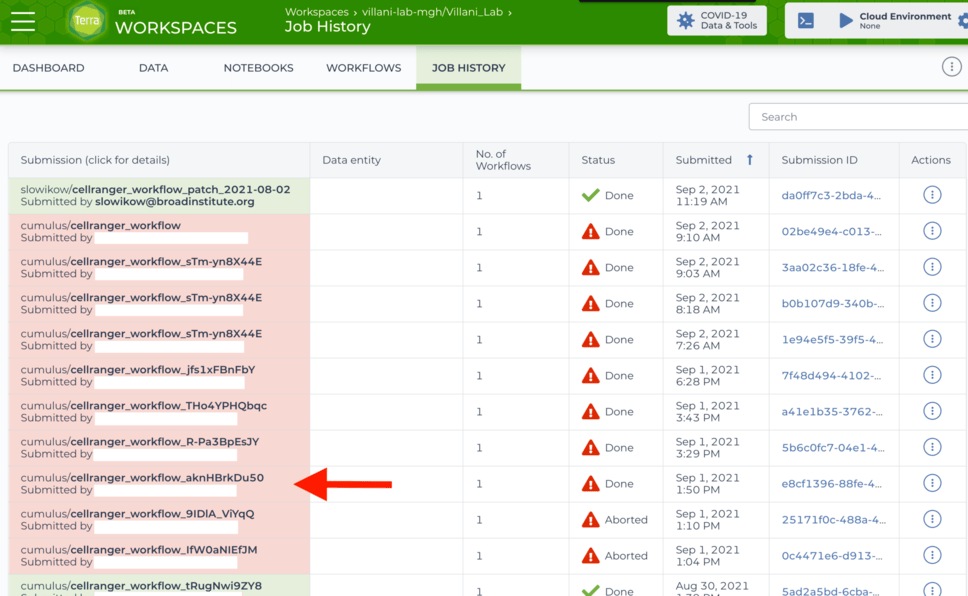Viewport: 968px width, 596px height.
Task: Open workspace actions menu beside tabs
Action: [950, 67]
